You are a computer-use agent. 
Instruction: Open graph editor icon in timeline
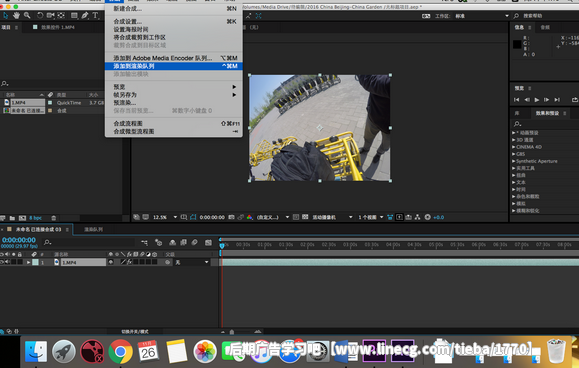pos(208,243)
